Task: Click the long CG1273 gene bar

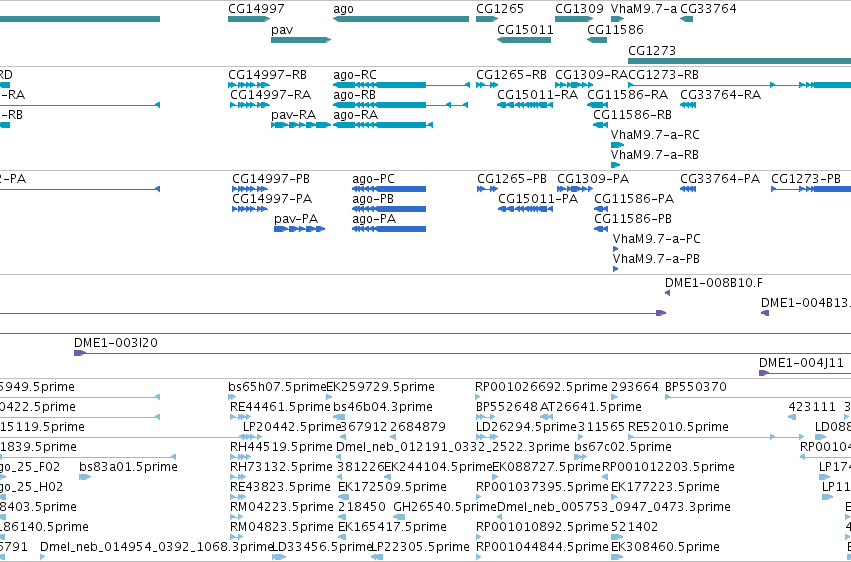Action: pyautogui.click(x=739, y=61)
